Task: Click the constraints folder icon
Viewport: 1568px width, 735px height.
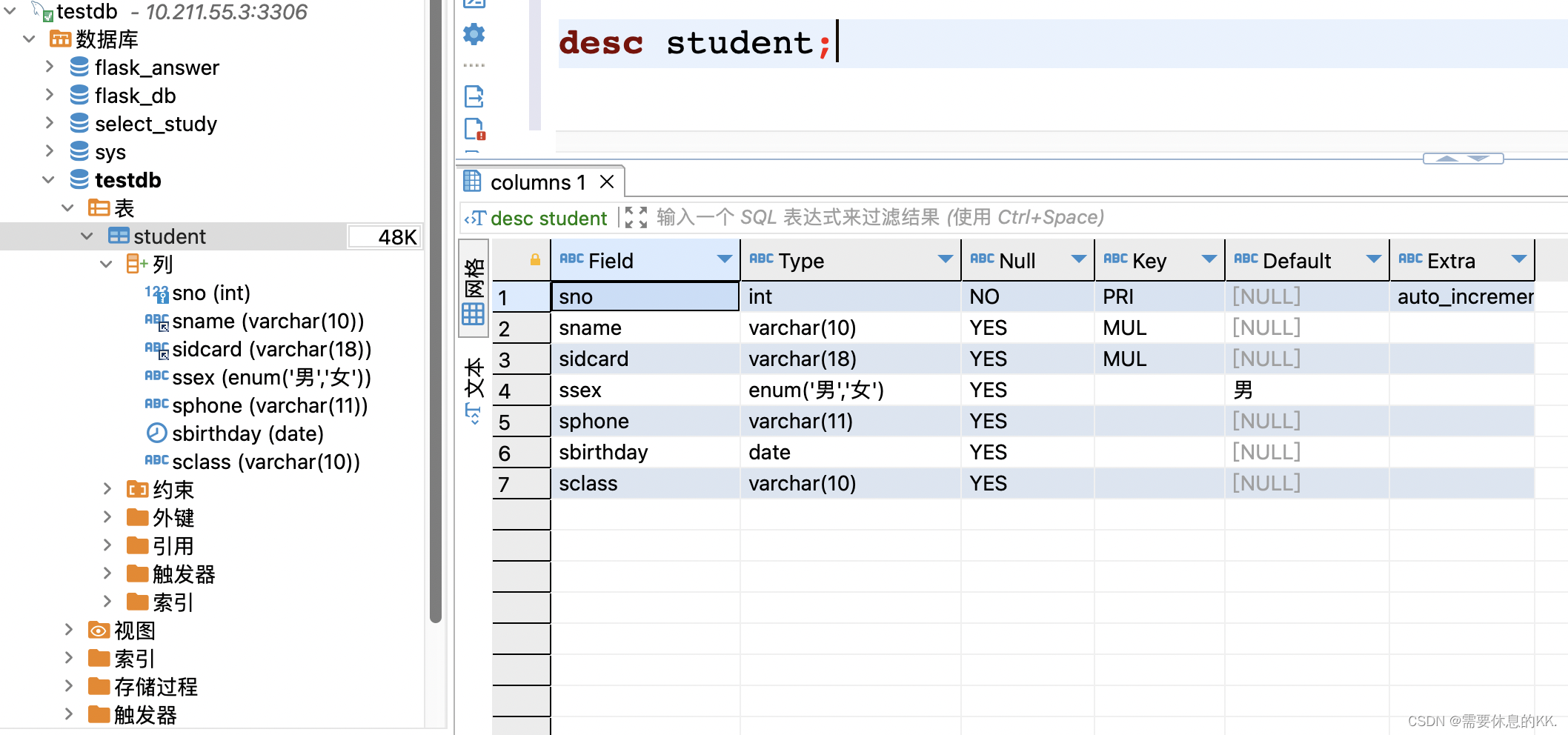Action: point(137,489)
